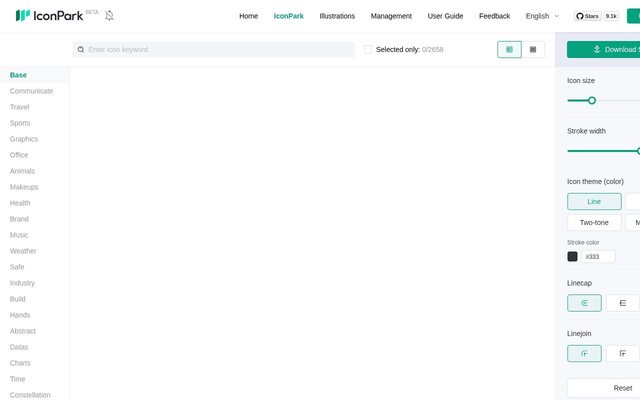Select the Animals category
The height and width of the screenshot is (400, 640).
click(x=22, y=171)
